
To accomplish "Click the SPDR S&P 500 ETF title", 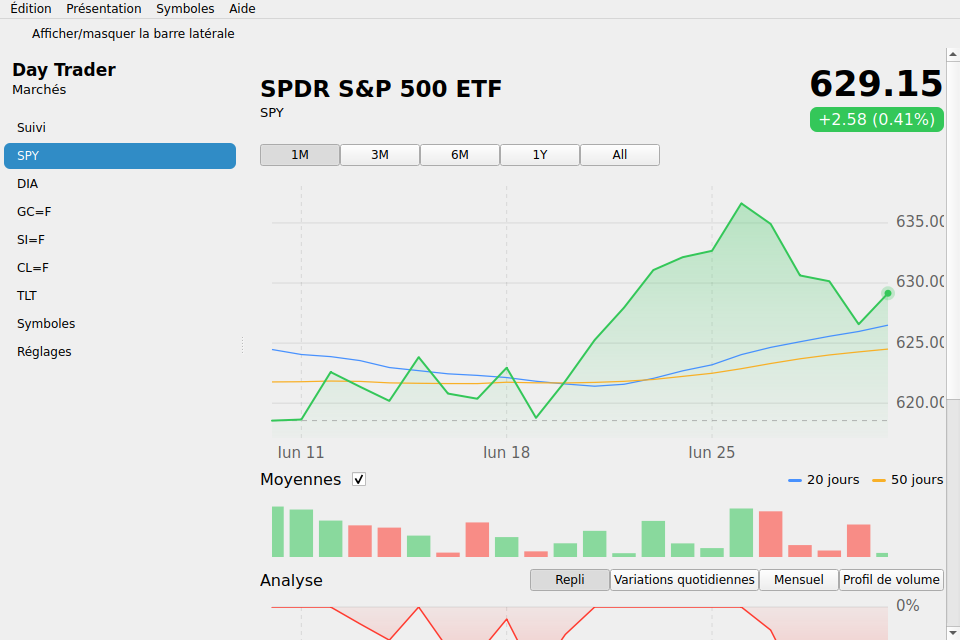I will pyautogui.click(x=381, y=89).
